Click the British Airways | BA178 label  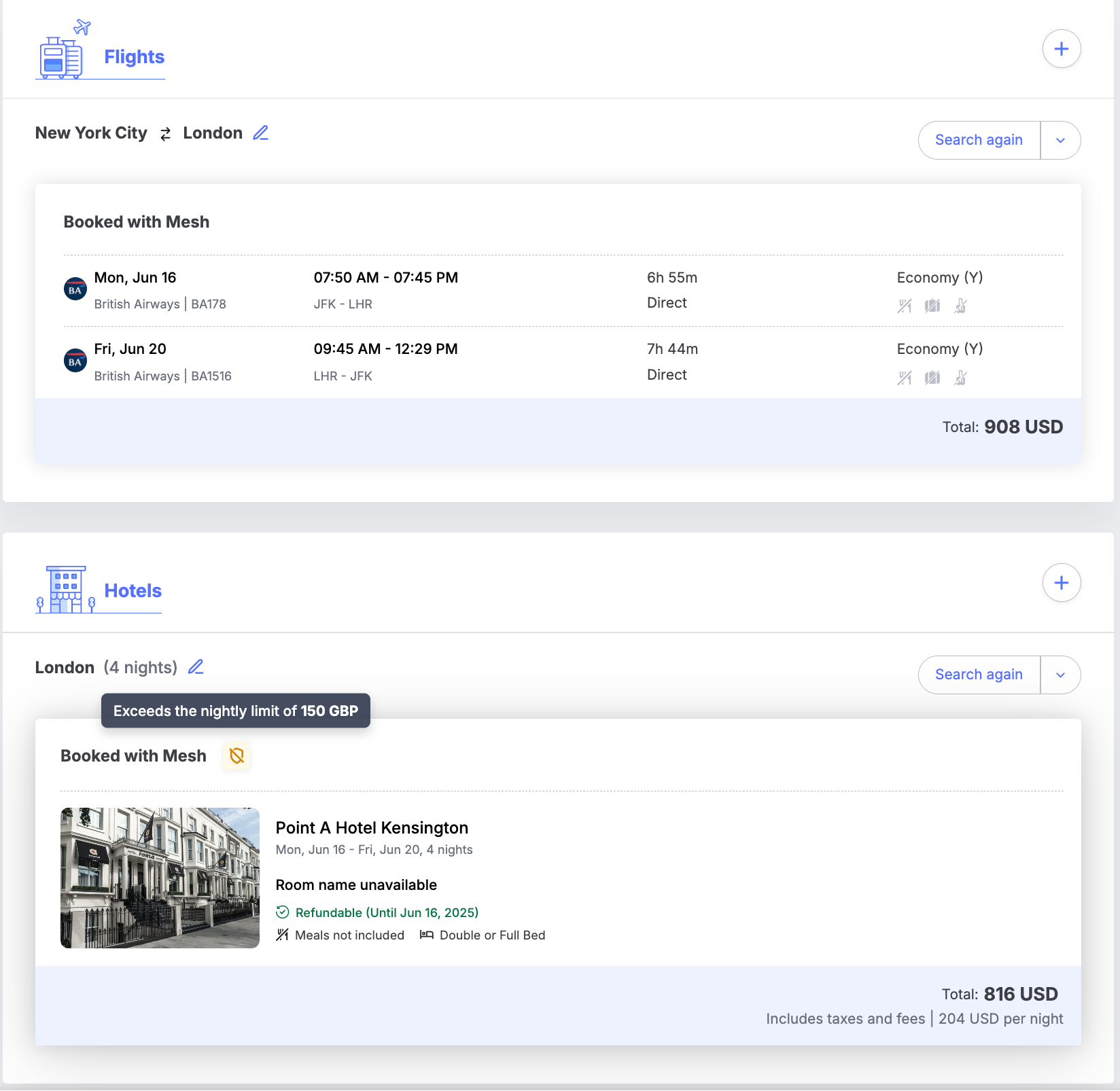pos(160,304)
